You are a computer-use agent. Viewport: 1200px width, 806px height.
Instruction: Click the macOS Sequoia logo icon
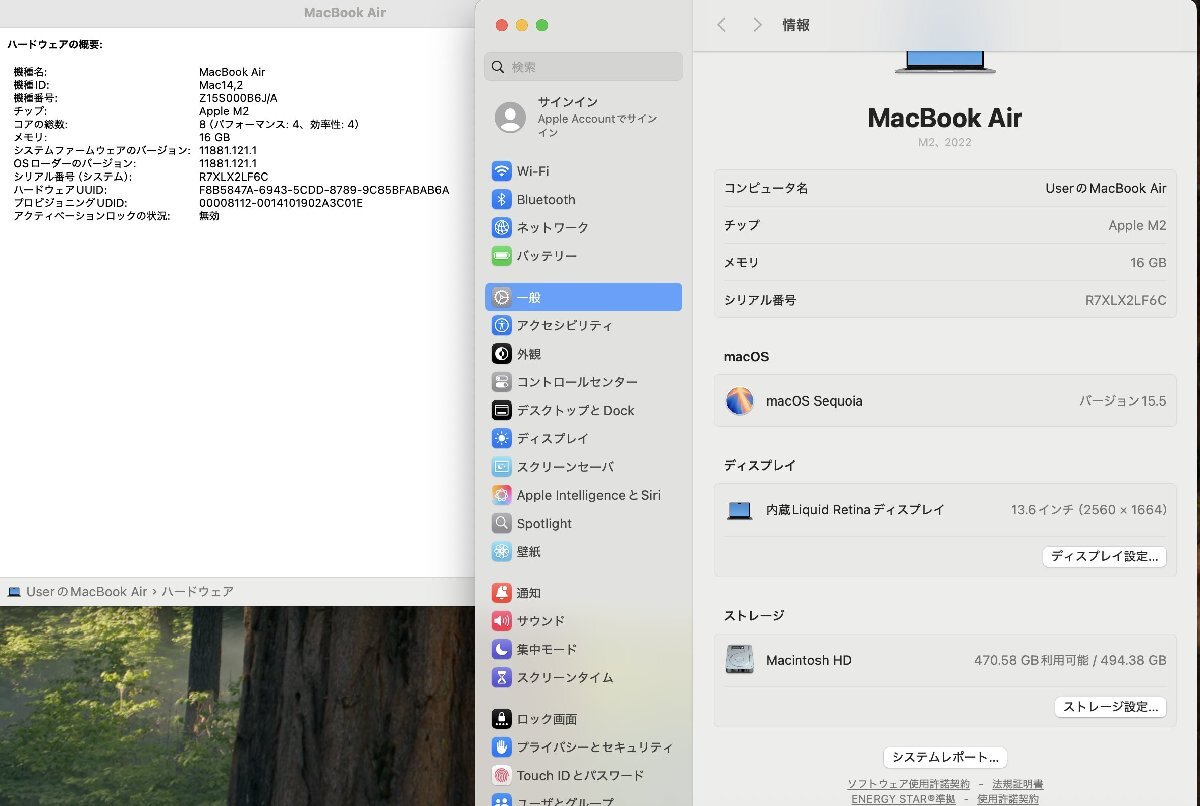pos(740,401)
